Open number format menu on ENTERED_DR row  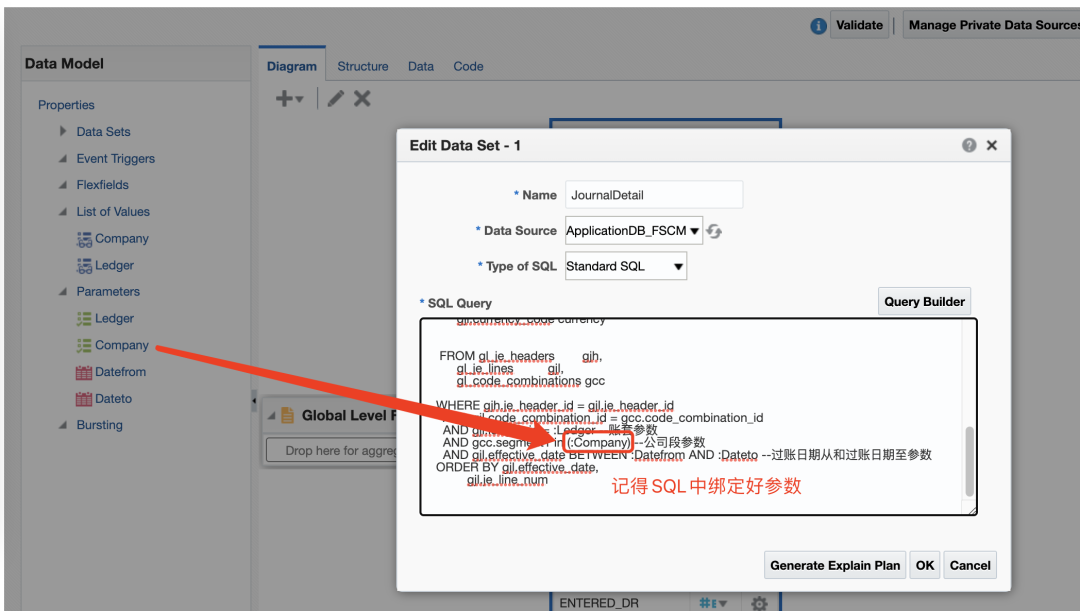pyautogui.click(x=713, y=603)
